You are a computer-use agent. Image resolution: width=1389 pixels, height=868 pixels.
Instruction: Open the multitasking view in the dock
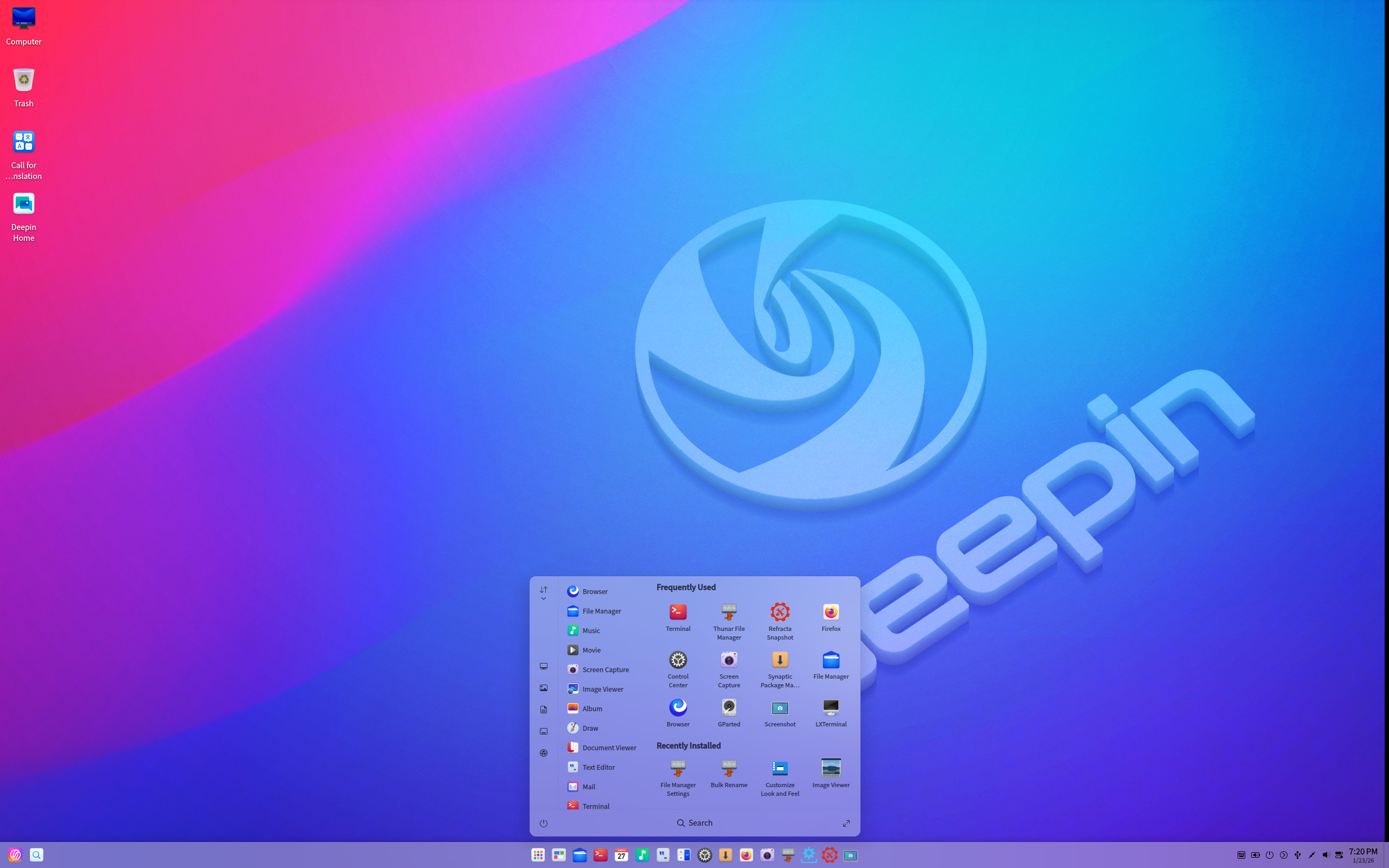(x=558, y=855)
